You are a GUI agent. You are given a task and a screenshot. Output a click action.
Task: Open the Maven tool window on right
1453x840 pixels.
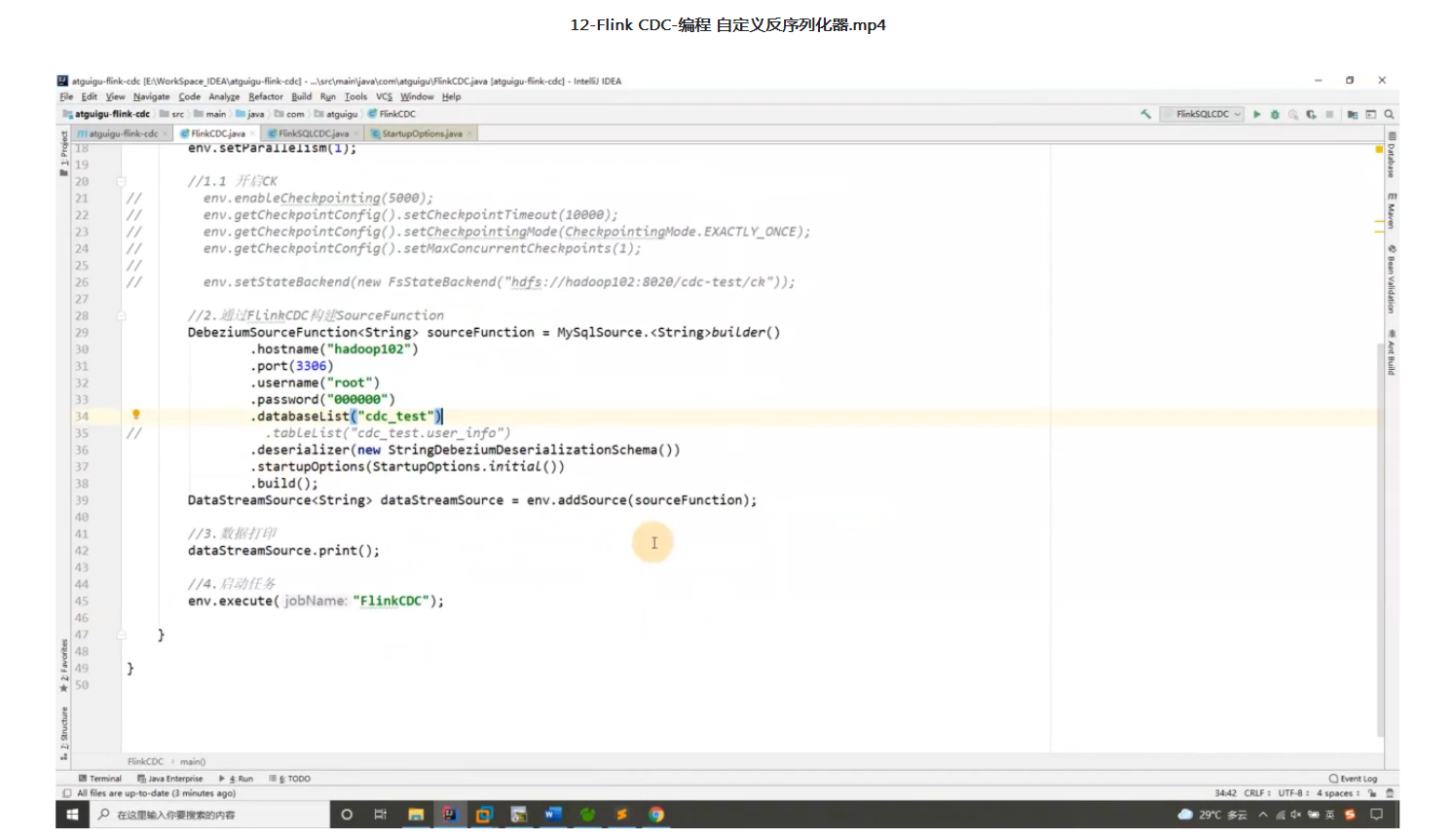click(x=1392, y=210)
